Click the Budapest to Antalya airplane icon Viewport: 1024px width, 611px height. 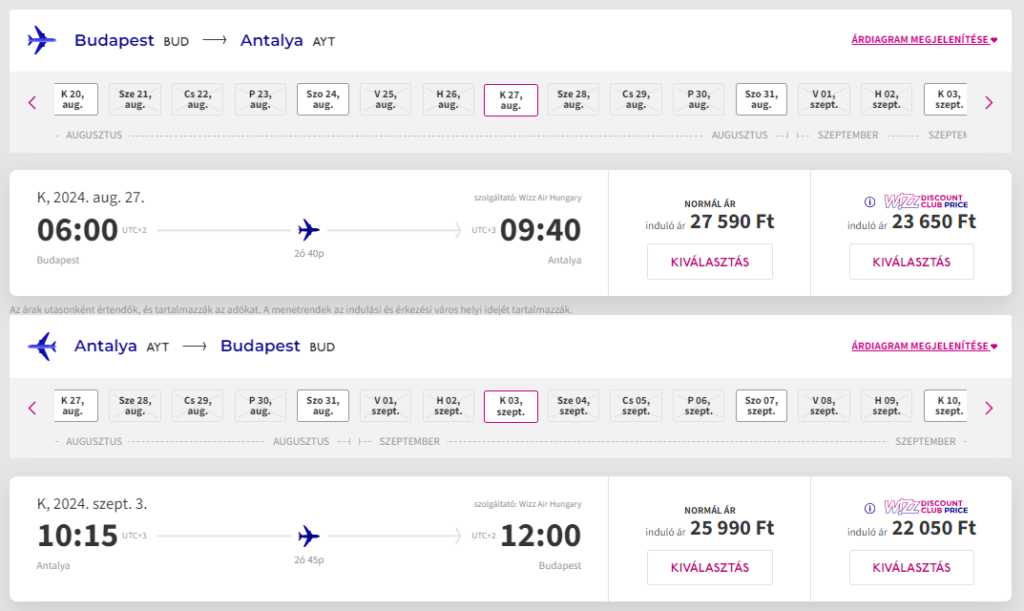coord(42,40)
